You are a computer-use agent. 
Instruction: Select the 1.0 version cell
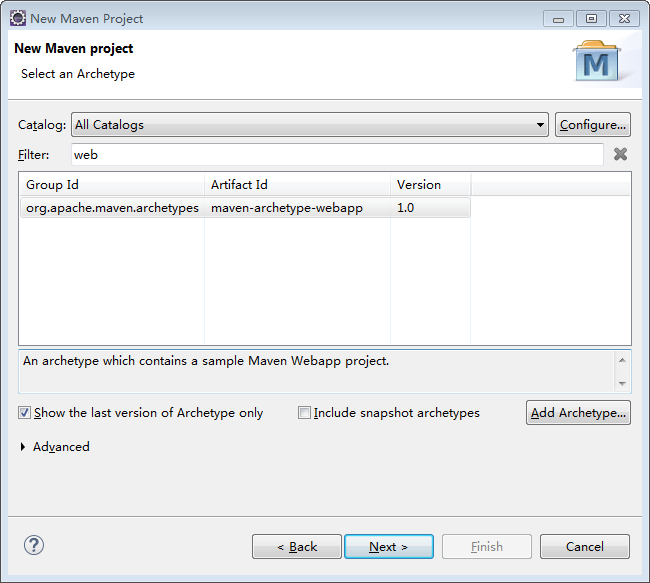pos(430,207)
